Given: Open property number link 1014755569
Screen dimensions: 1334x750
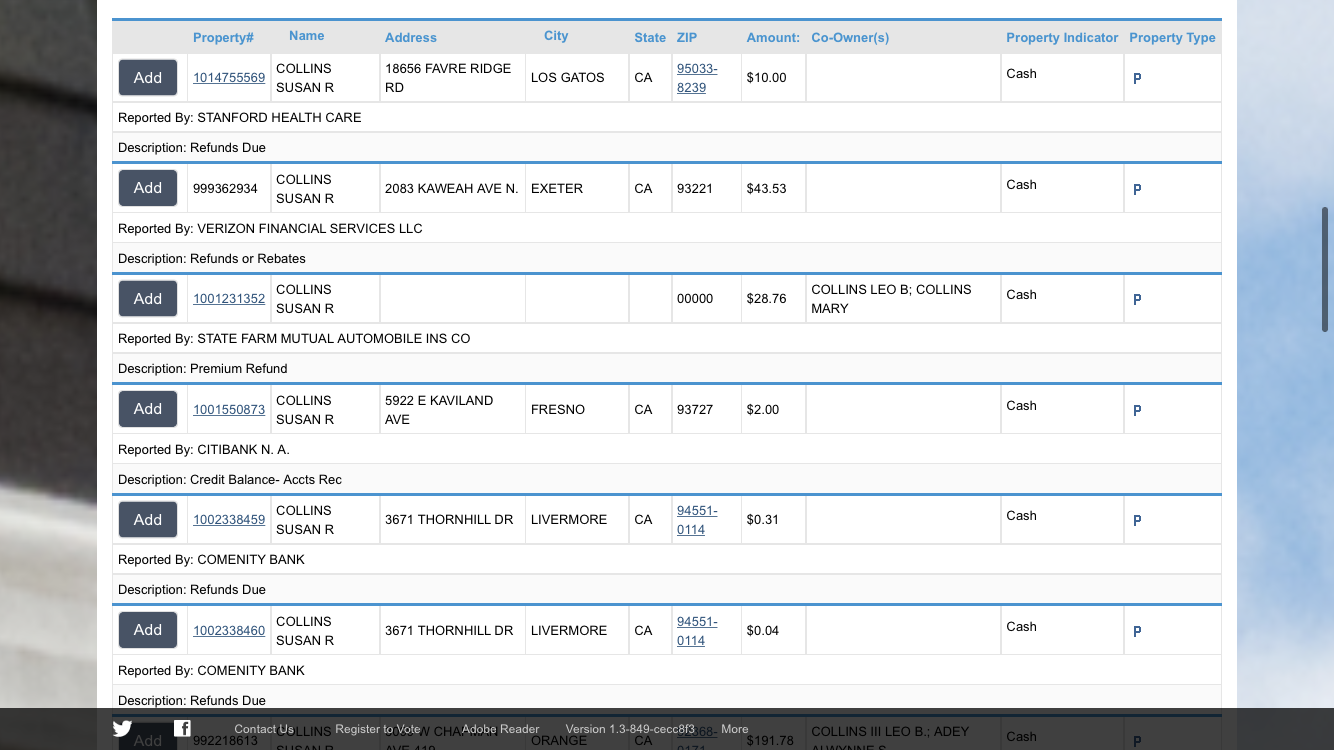Looking at the screenshot, I should [x=229, y=78].
